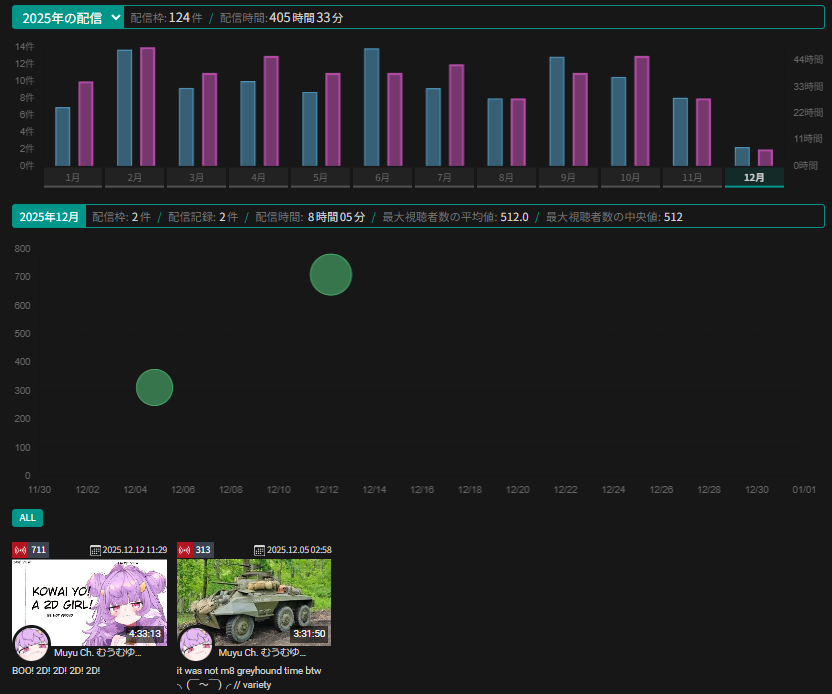Click the 配信記録 2件 record count
Image resolution: width=832 pixels, height=694 pixels.
point(203,217)
